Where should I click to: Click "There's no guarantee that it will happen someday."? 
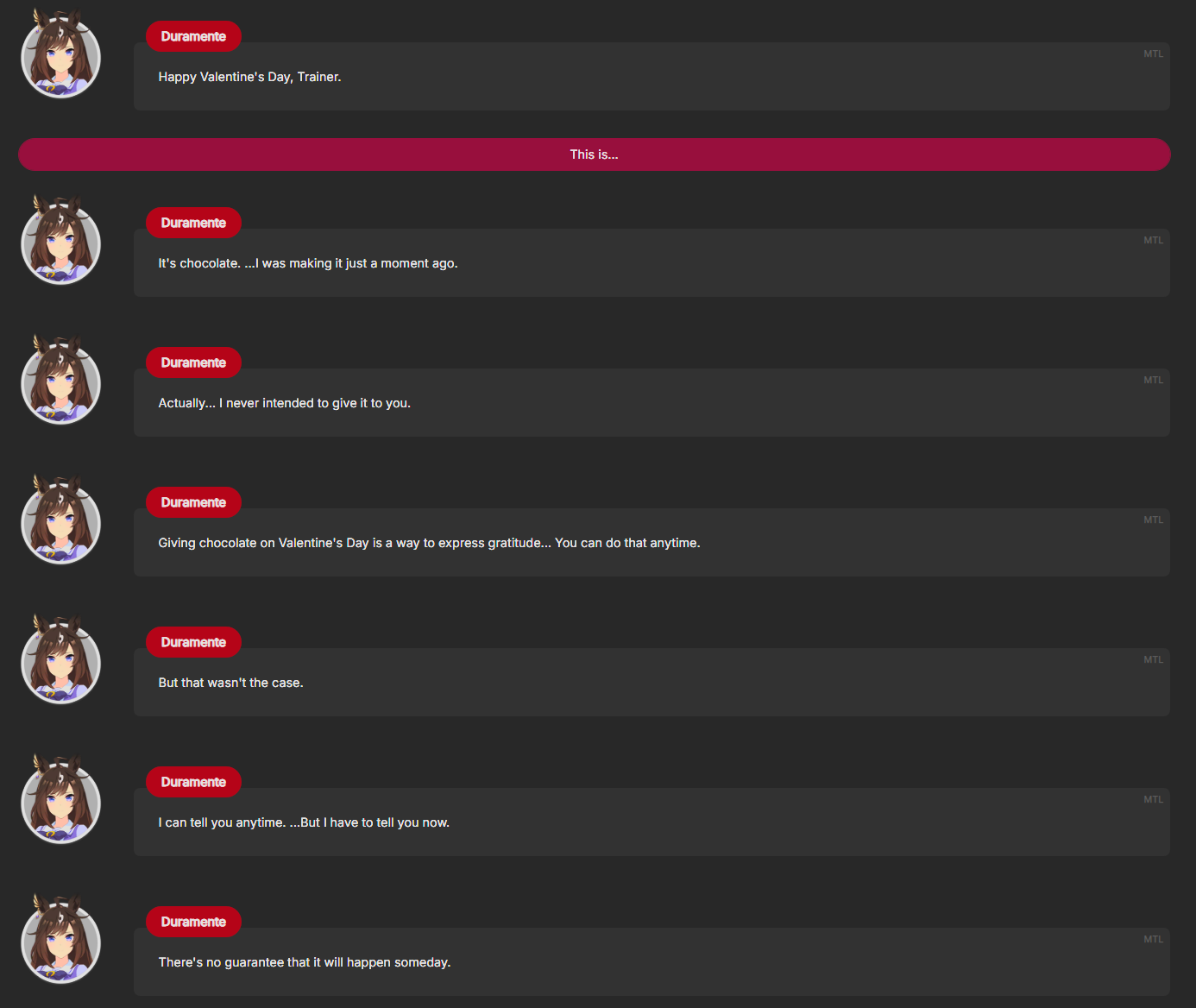point(305,962)
